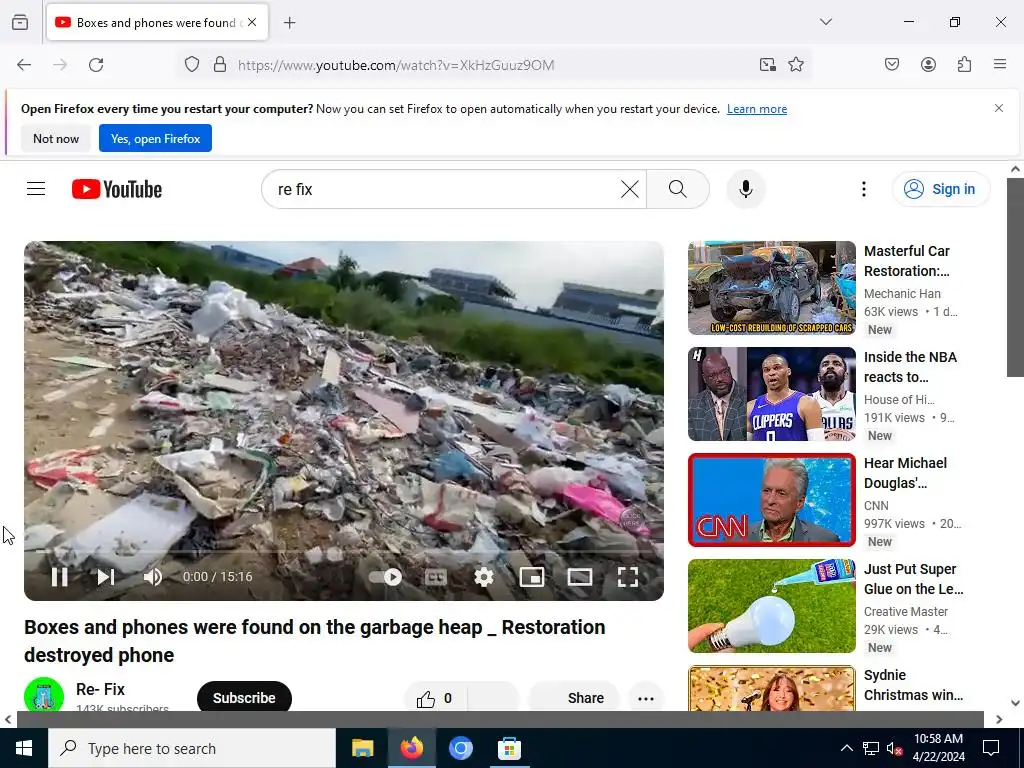This screenshot has width=1024, height=768.
Task: Open Re- Fix channel avatar
Action: click(x=44, y=695)
